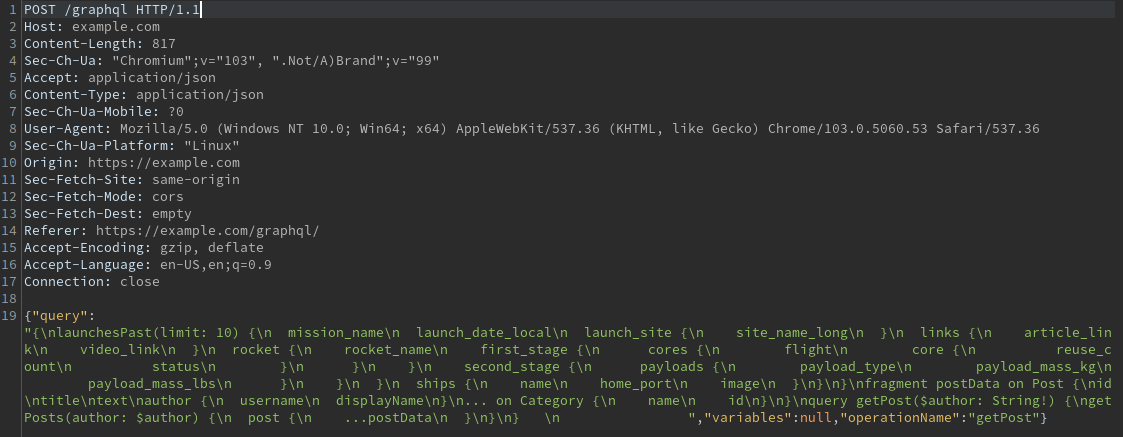This screenshot has width=1123, height=437.
Task: Select the Accept-Encoding gzip, deflate line
Action: 144,248
